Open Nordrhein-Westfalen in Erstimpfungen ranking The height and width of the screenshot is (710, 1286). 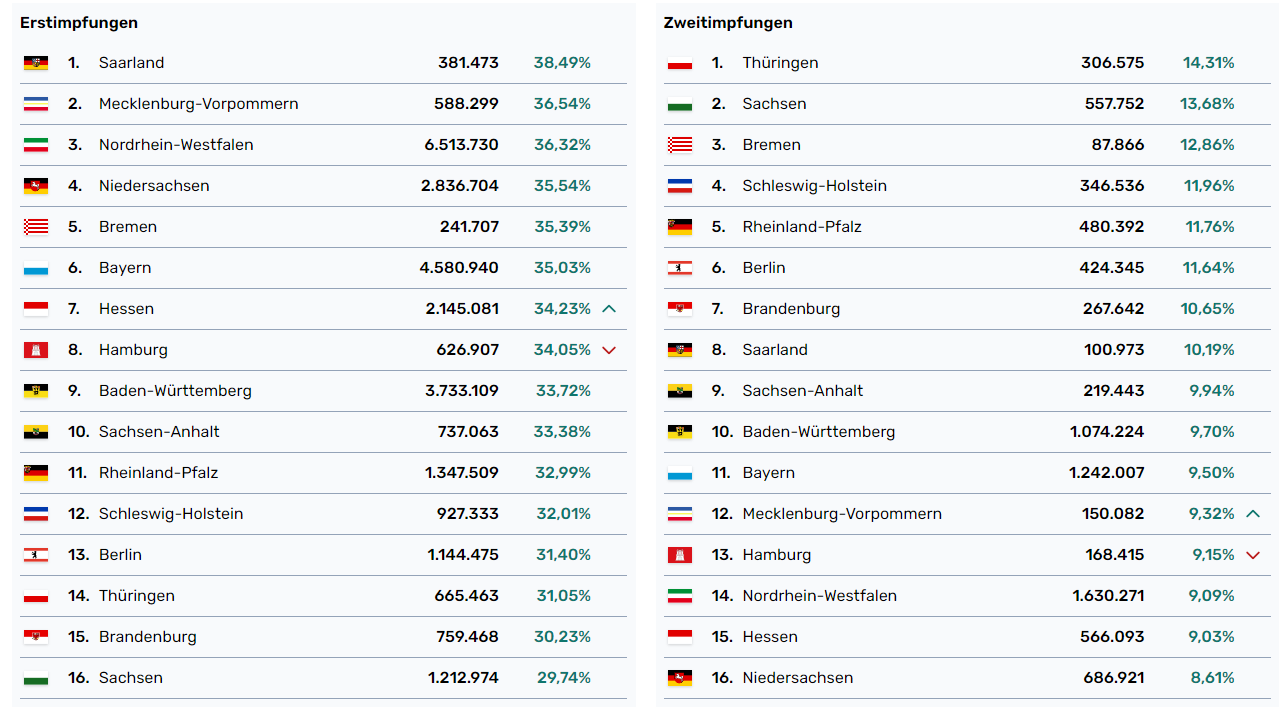point(176,145)
